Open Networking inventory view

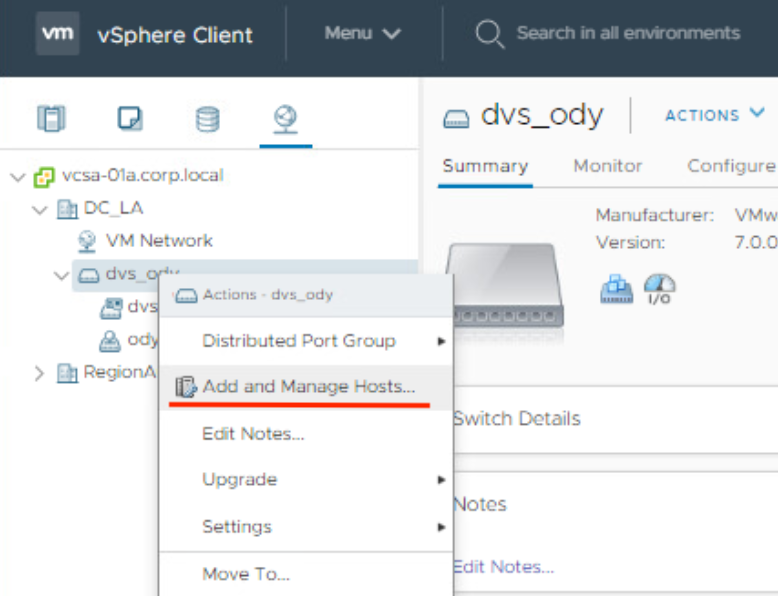click(x=285, y=119)
